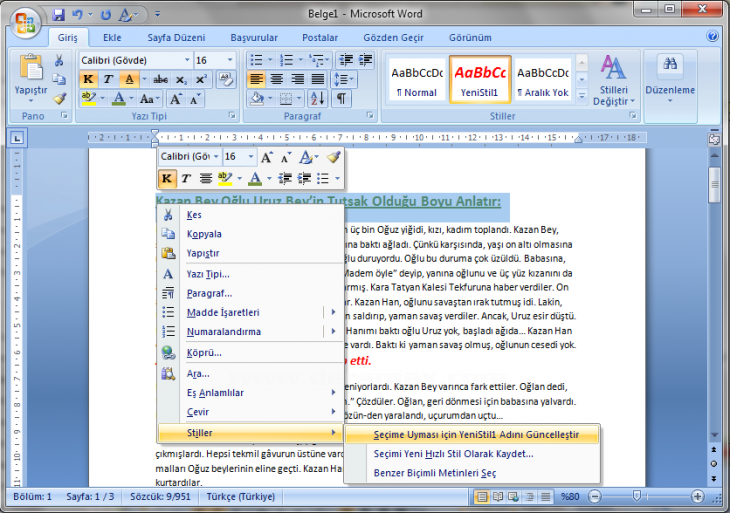The height and width of the screenshot is (513, 730).
Task: Click Format Painter in the mini toolbar
Action: point(333,157)
